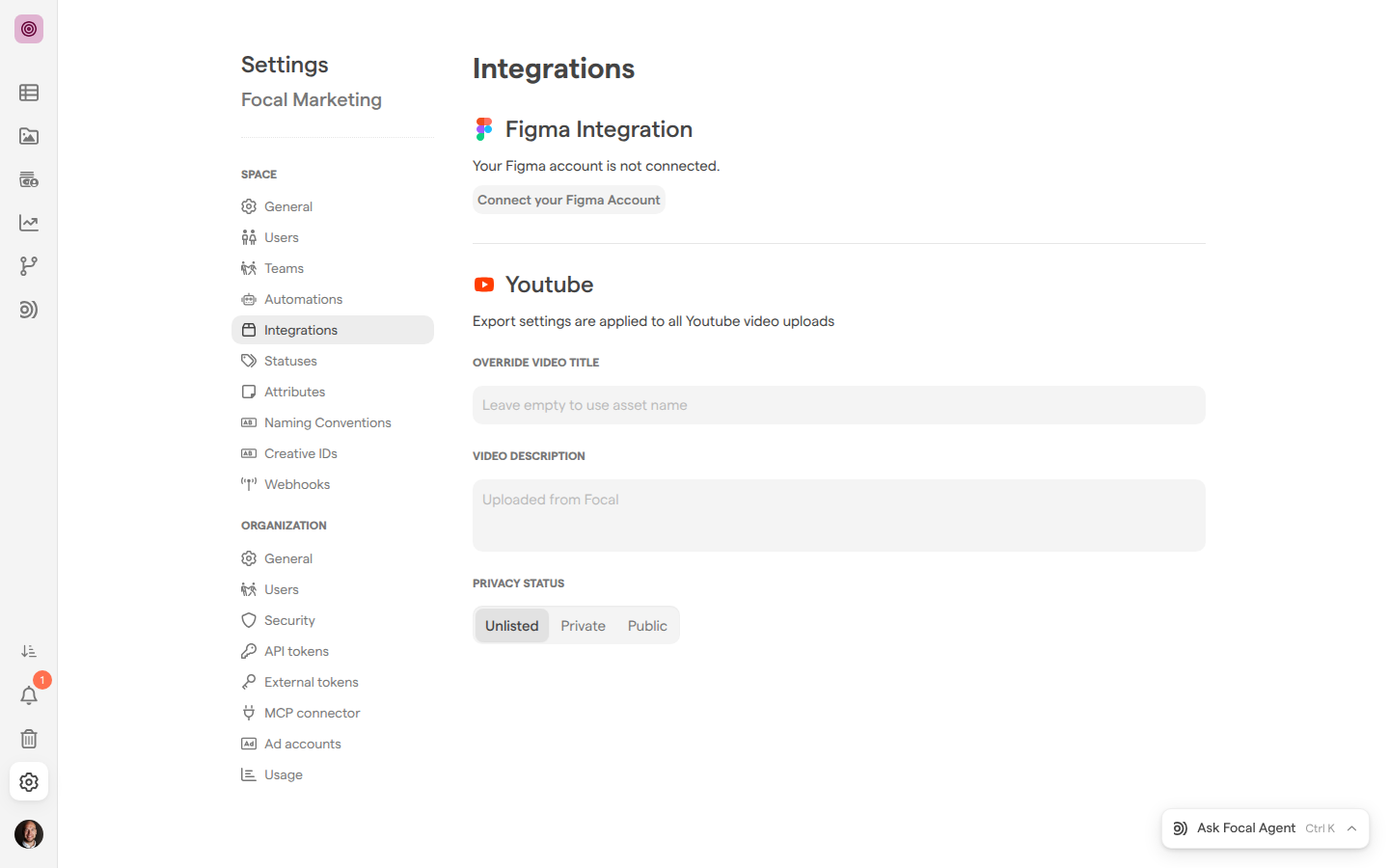Click the branch workflow icon in the left rail

[29, 266]
